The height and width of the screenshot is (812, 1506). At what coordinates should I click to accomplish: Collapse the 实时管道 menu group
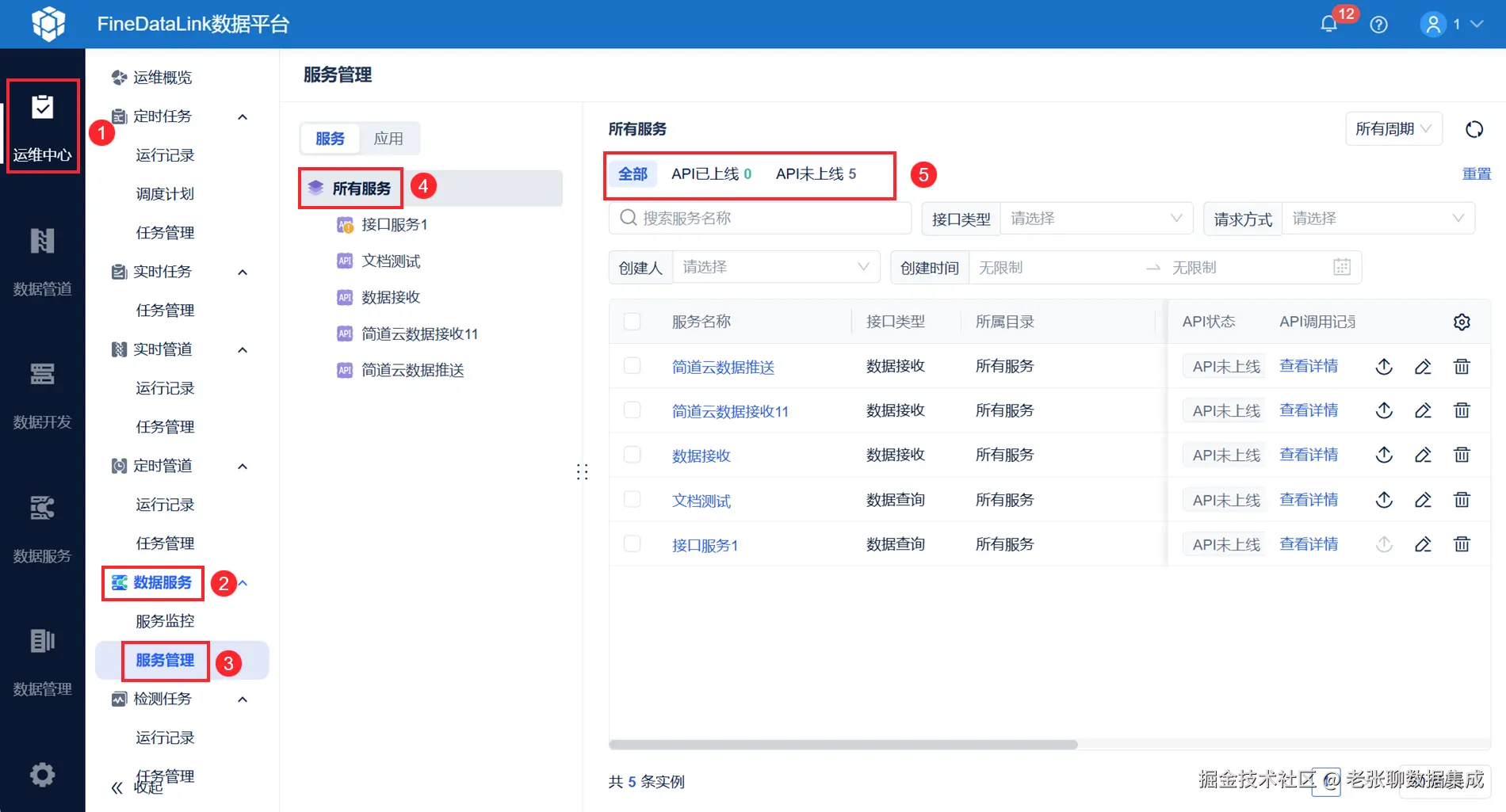tap(243, 350)
